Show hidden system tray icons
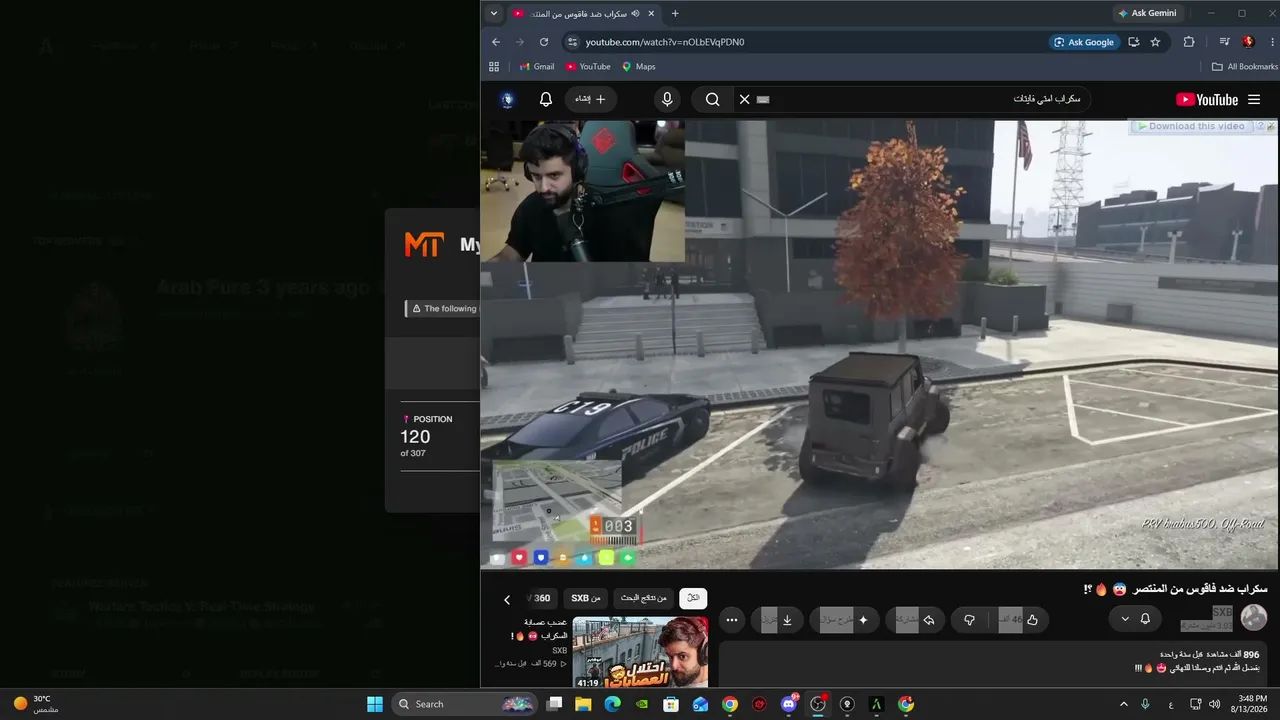This screenshot has height=720, width=1280. point(1123,704)
